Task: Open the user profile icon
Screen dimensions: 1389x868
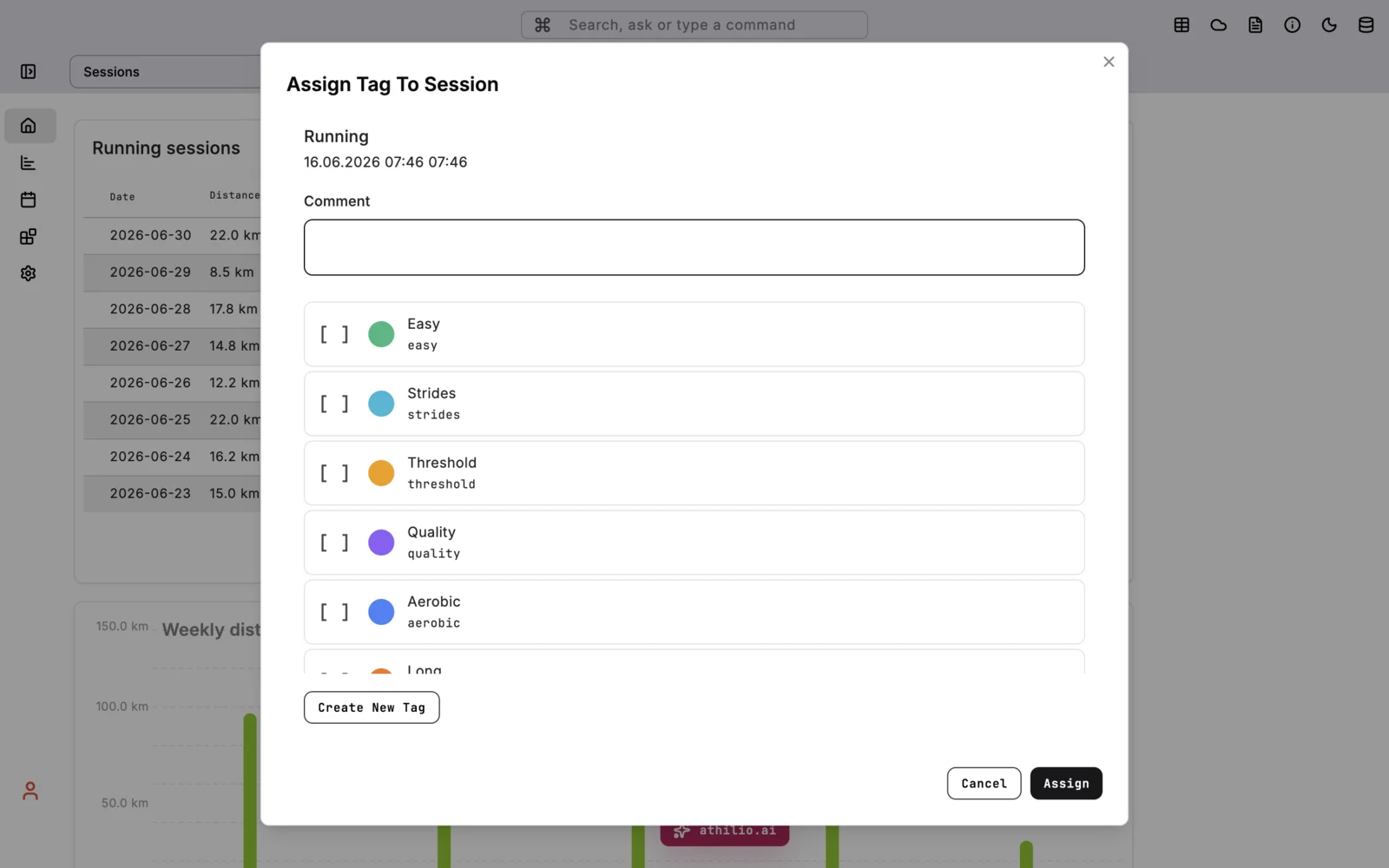Action: (30, 791)
